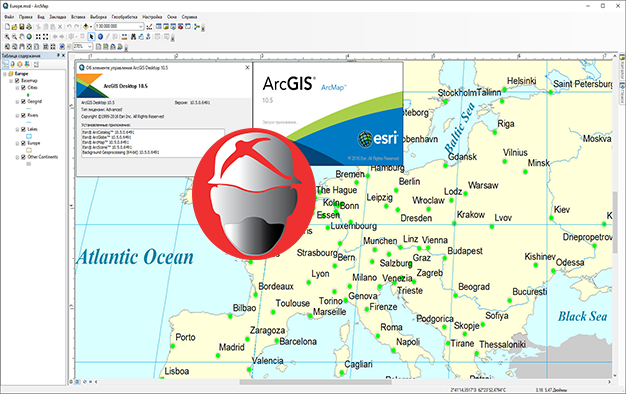Click the Undo arrow icon
The image size is (626, 394).
point(69,27)
